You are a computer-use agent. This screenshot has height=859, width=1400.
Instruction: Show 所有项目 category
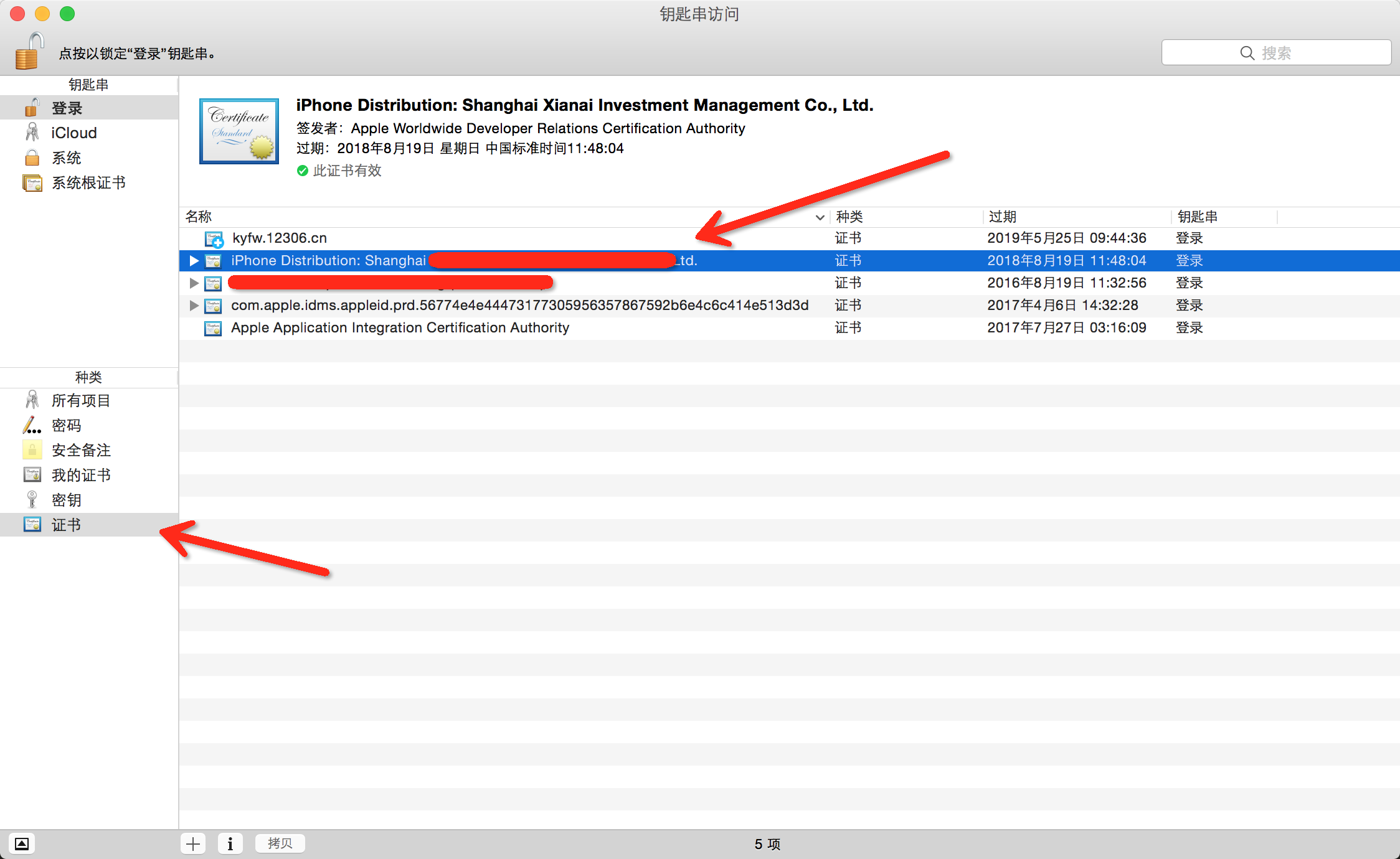point(89,400)
